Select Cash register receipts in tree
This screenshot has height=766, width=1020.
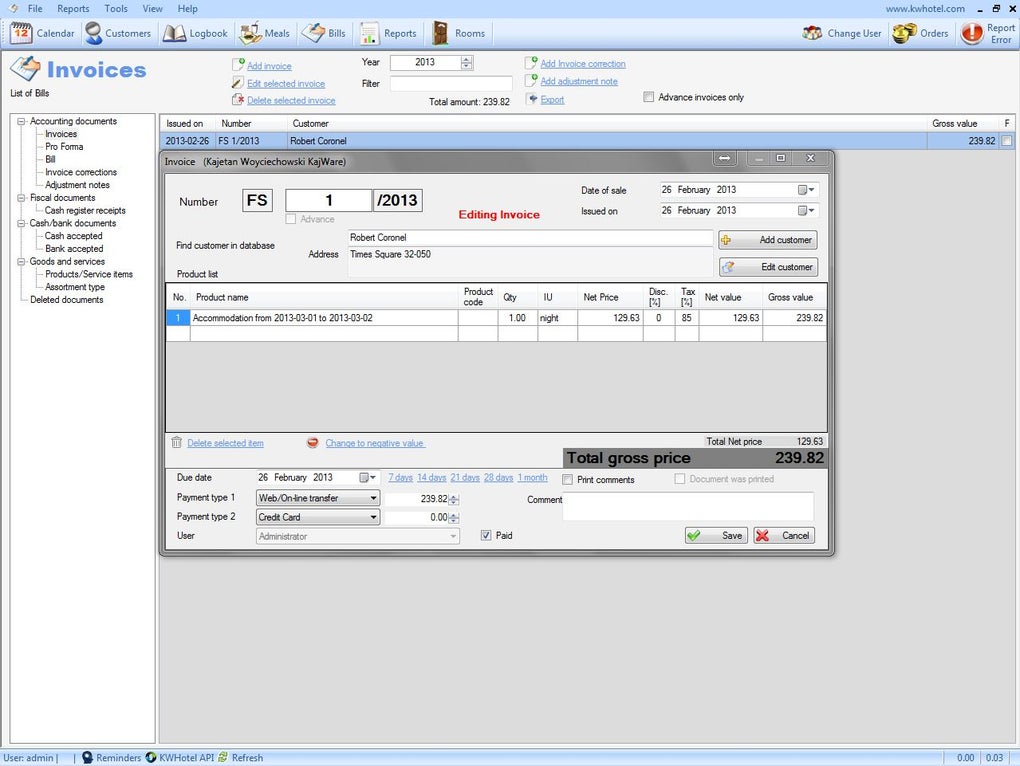pos(85,210)
